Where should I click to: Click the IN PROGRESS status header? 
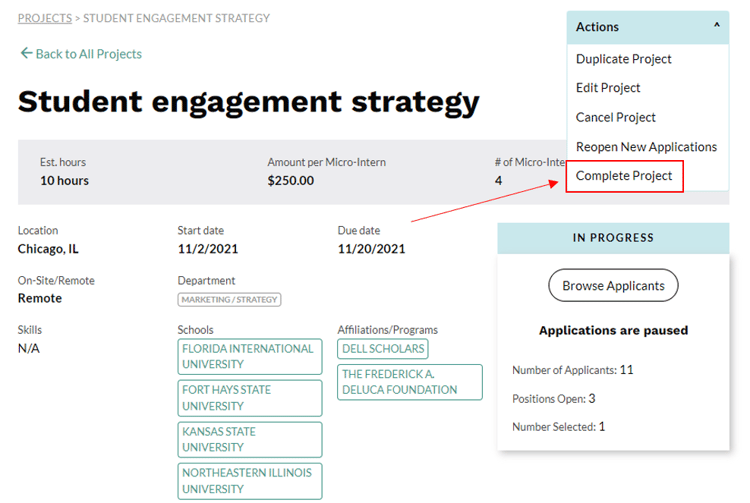coord(613,238)
